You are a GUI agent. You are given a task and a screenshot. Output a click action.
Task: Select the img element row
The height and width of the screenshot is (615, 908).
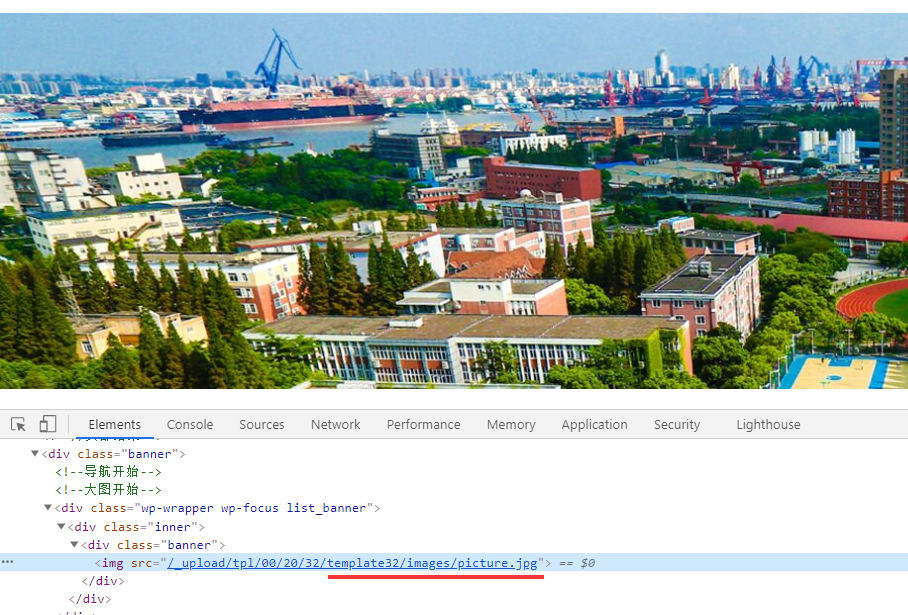click(x=454, y=562)
